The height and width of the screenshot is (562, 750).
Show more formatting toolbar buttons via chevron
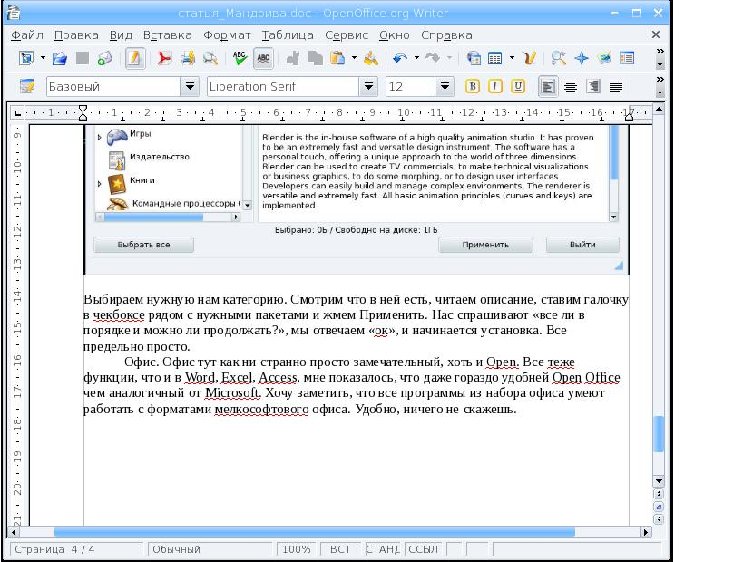pyautogui.click(x=661, y=79)
